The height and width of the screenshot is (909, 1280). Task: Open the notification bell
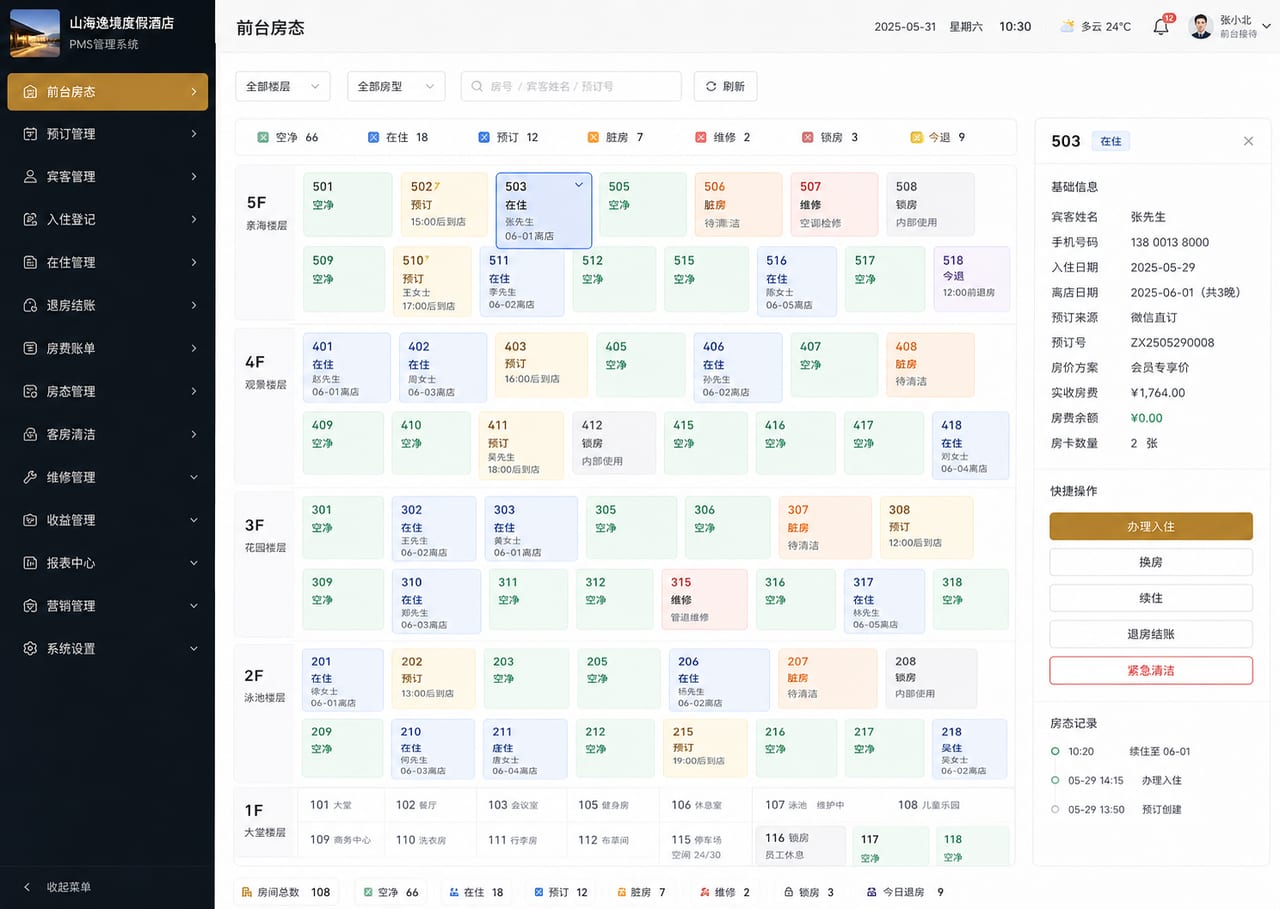point(1161,27)
